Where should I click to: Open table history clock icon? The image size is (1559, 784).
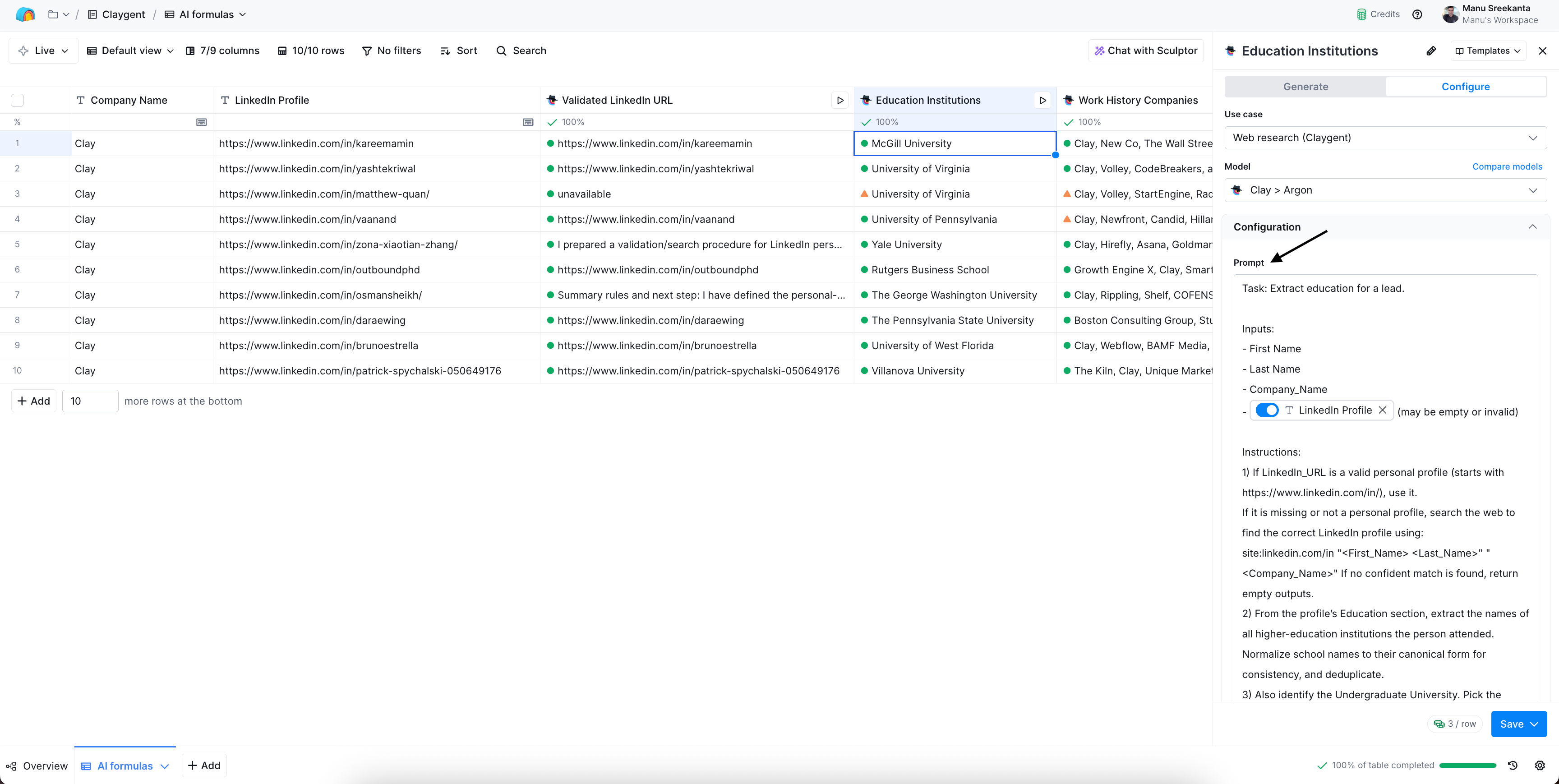(1513, 765)
